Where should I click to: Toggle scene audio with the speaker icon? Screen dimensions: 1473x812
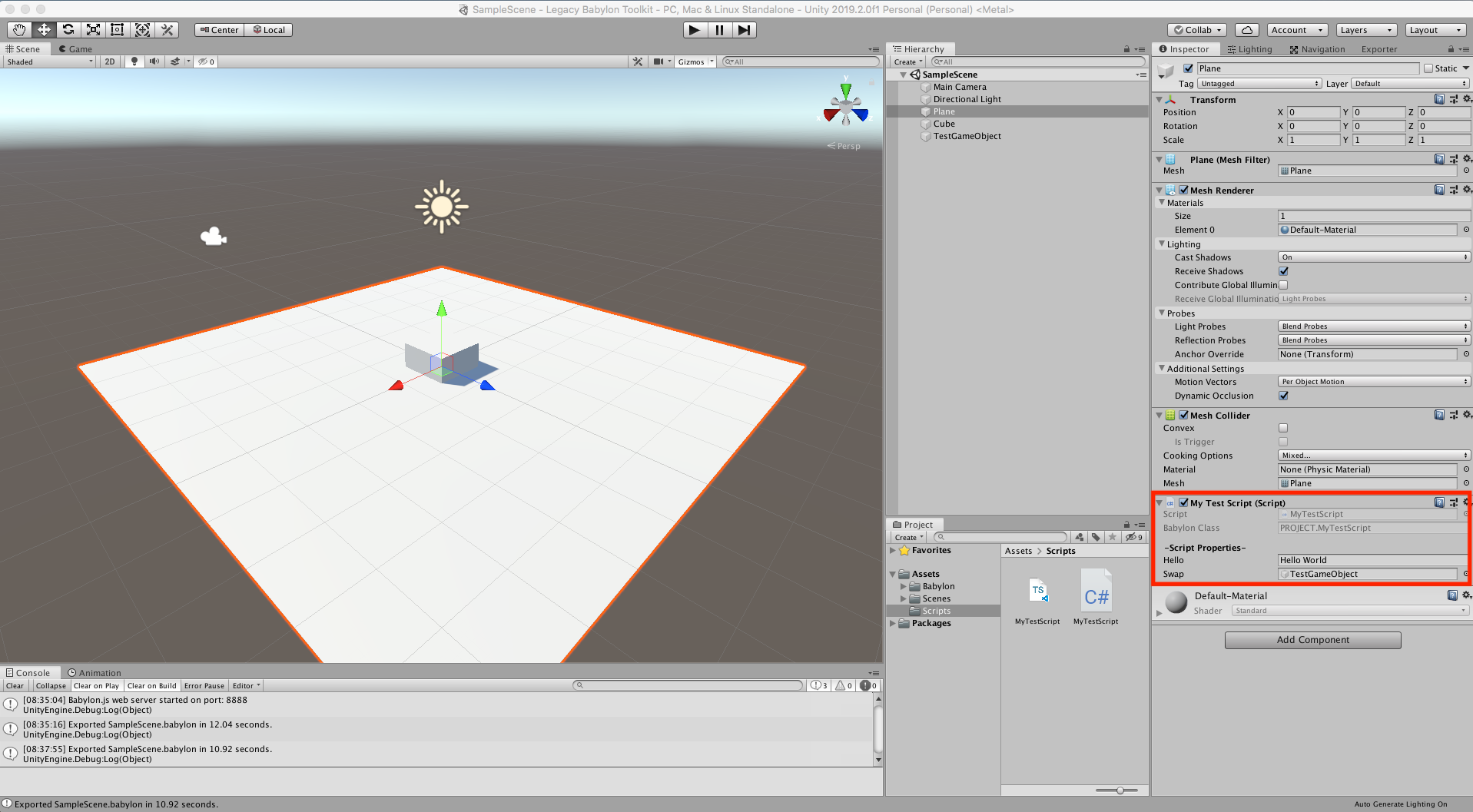(x=154, y=61)
